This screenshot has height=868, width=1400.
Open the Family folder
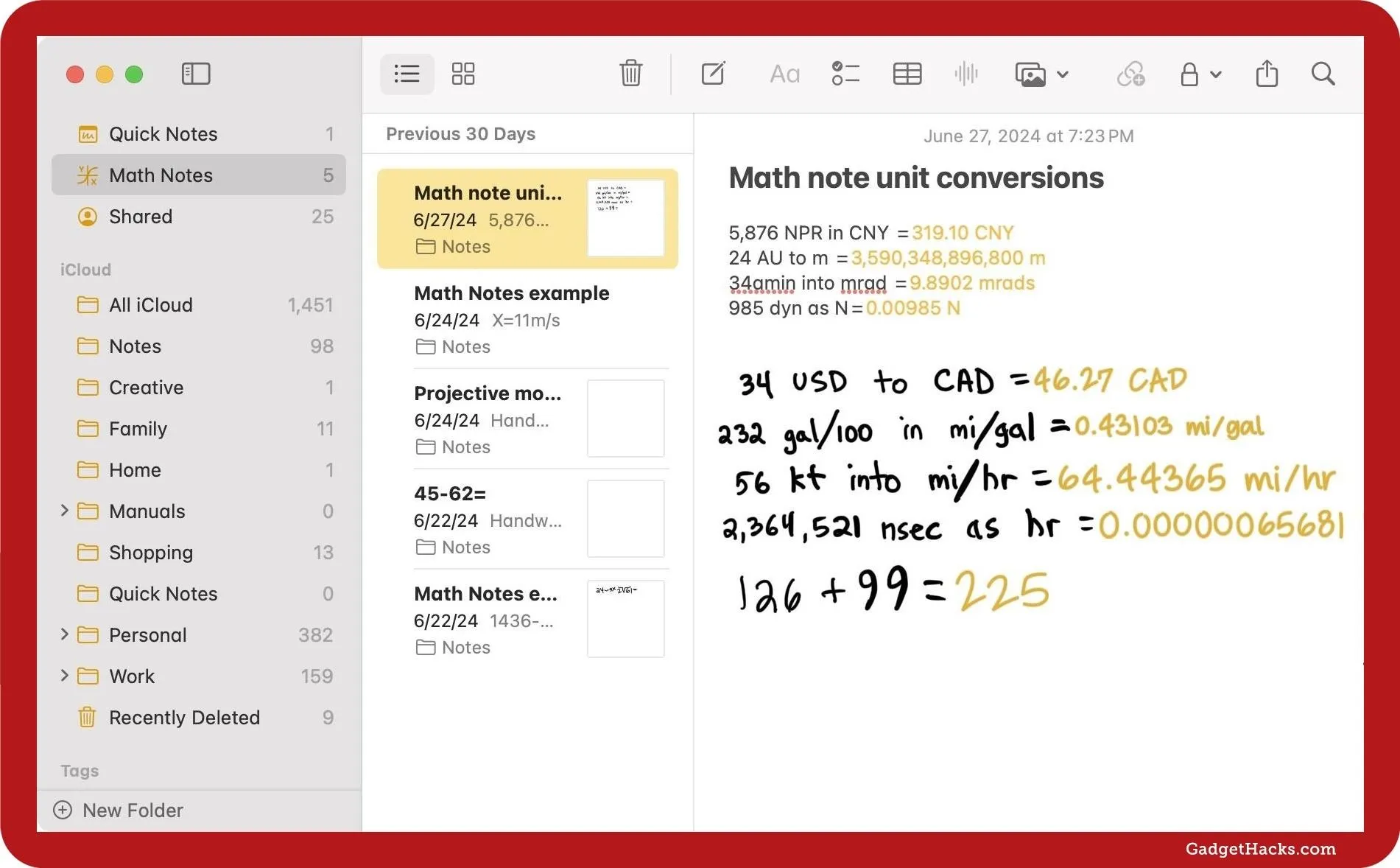pos(199,429)
